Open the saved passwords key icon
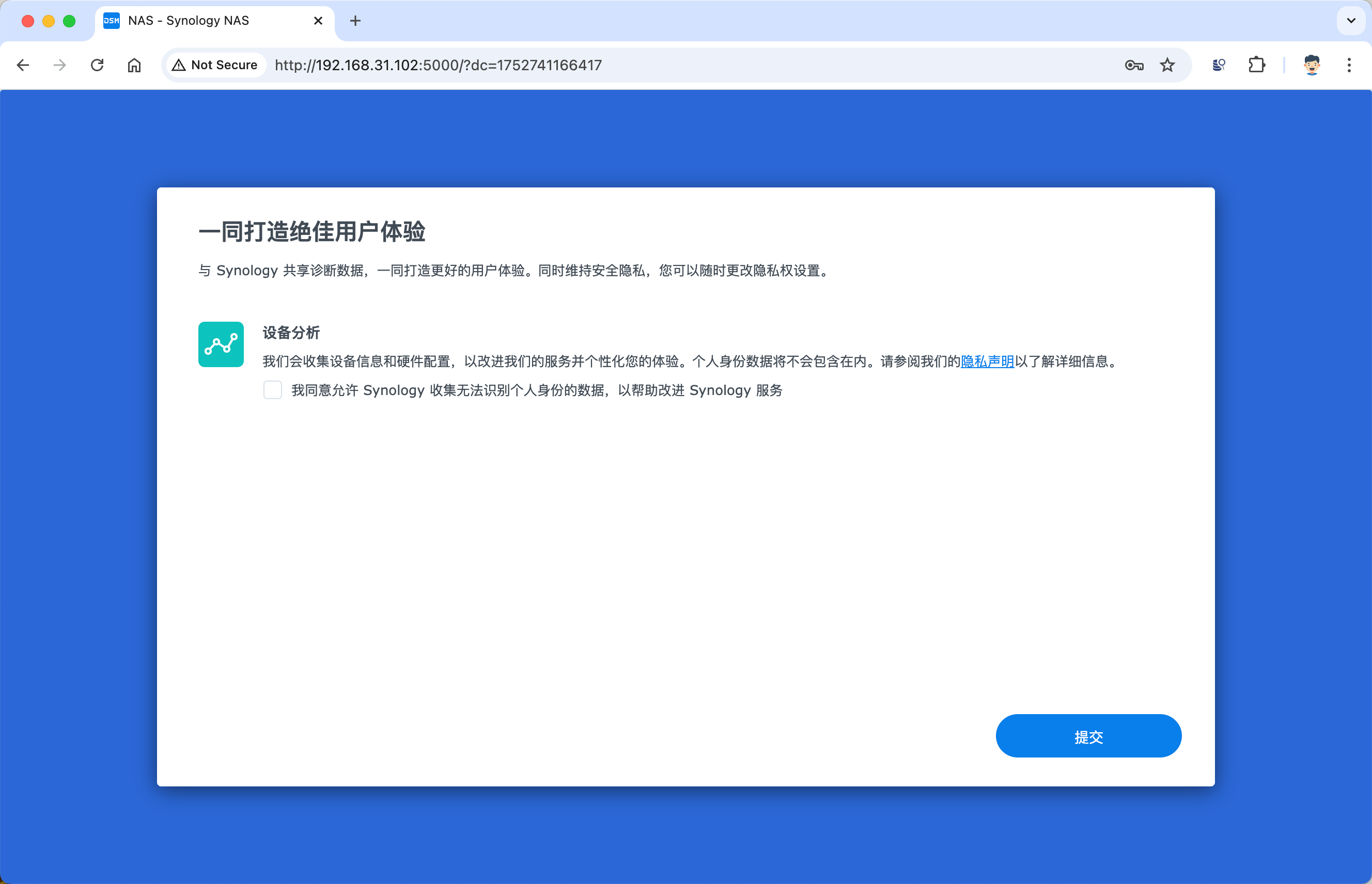 coord(1134,66)
